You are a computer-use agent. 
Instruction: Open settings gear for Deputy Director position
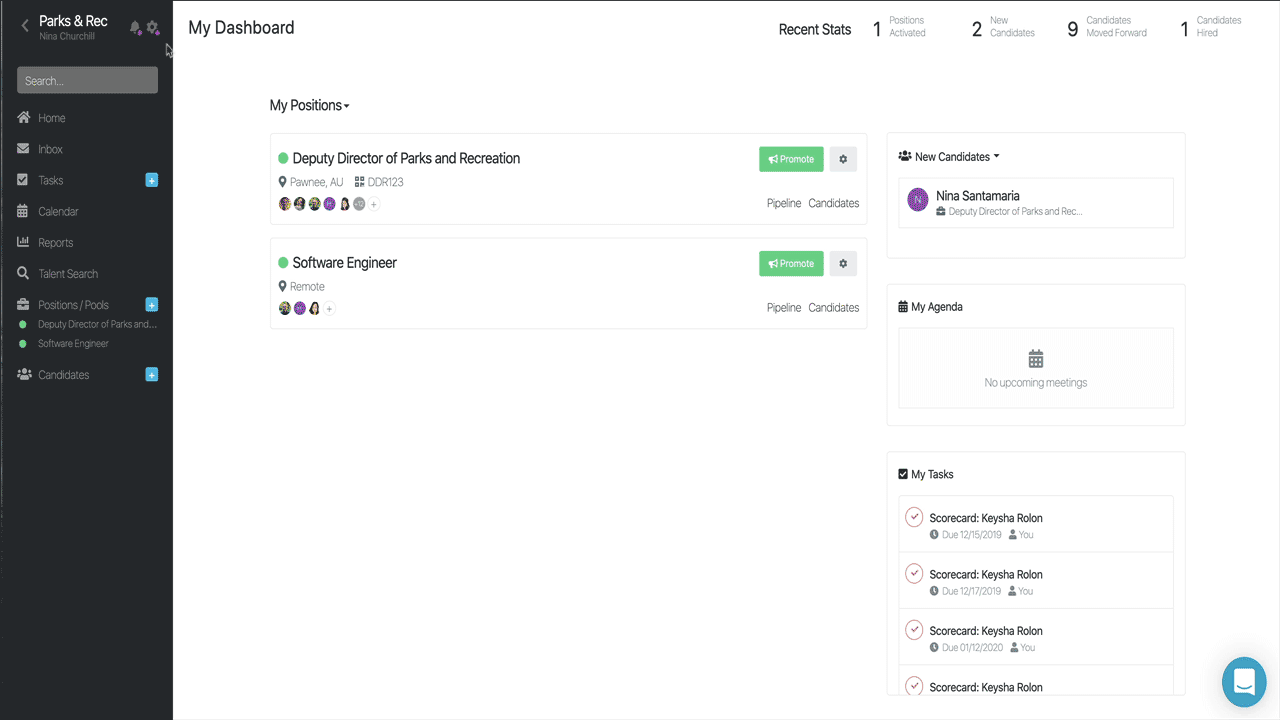coord(843,159)
